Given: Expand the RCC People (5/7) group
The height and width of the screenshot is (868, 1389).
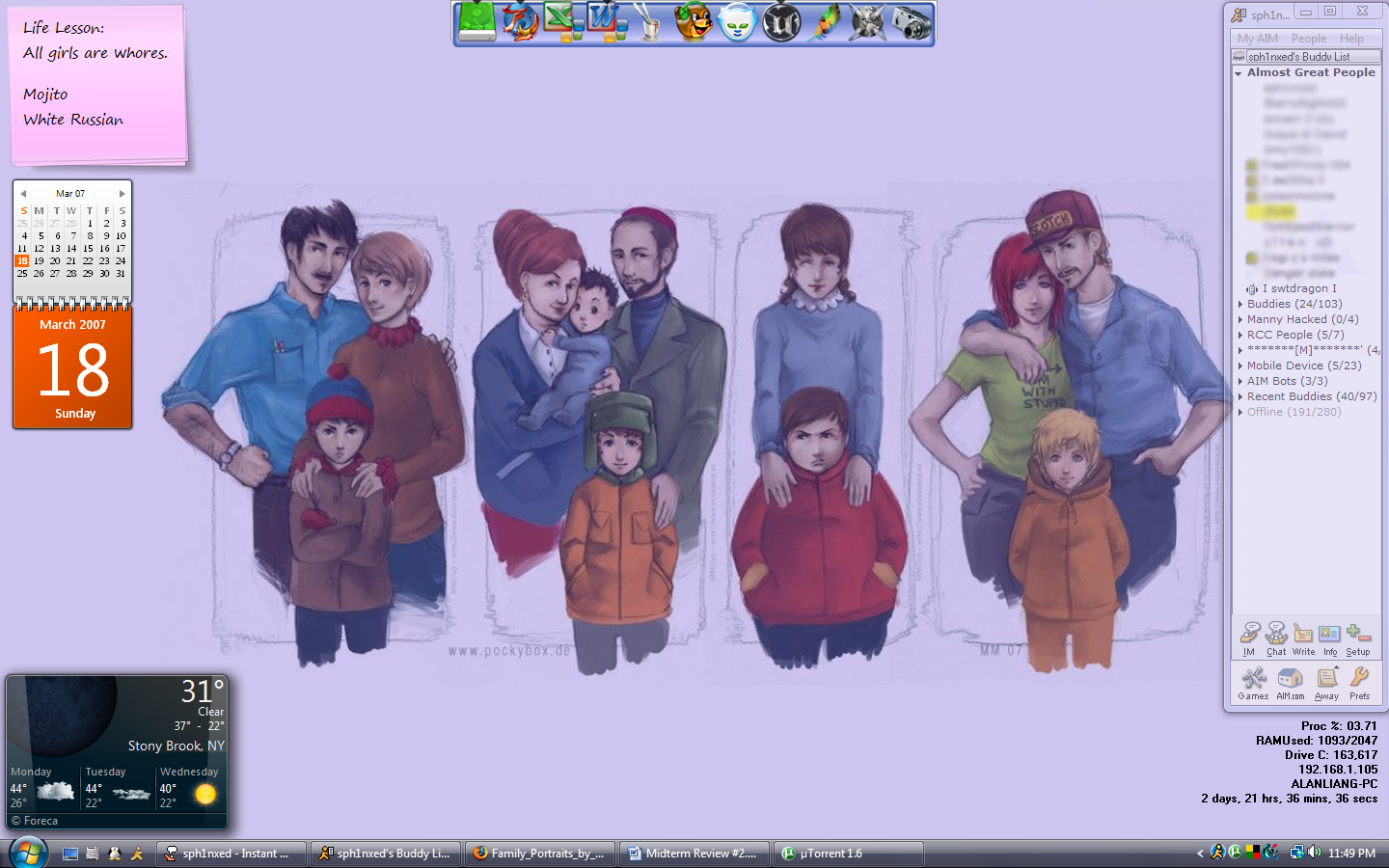Looking at the screenshot, I should pos(1239,335).
